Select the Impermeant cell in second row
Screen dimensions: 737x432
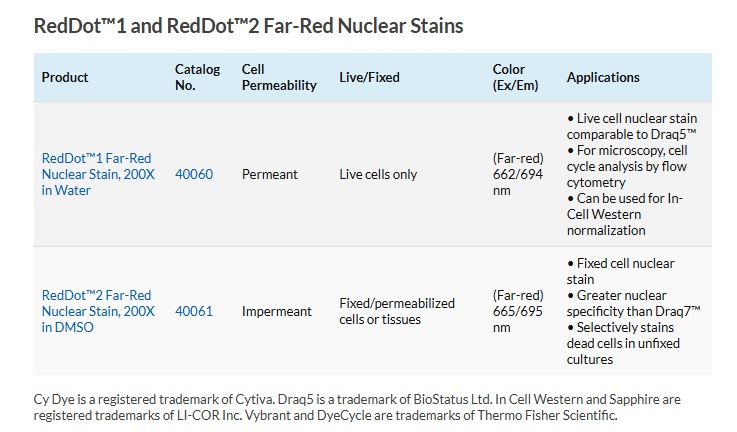tap(276, 311)
